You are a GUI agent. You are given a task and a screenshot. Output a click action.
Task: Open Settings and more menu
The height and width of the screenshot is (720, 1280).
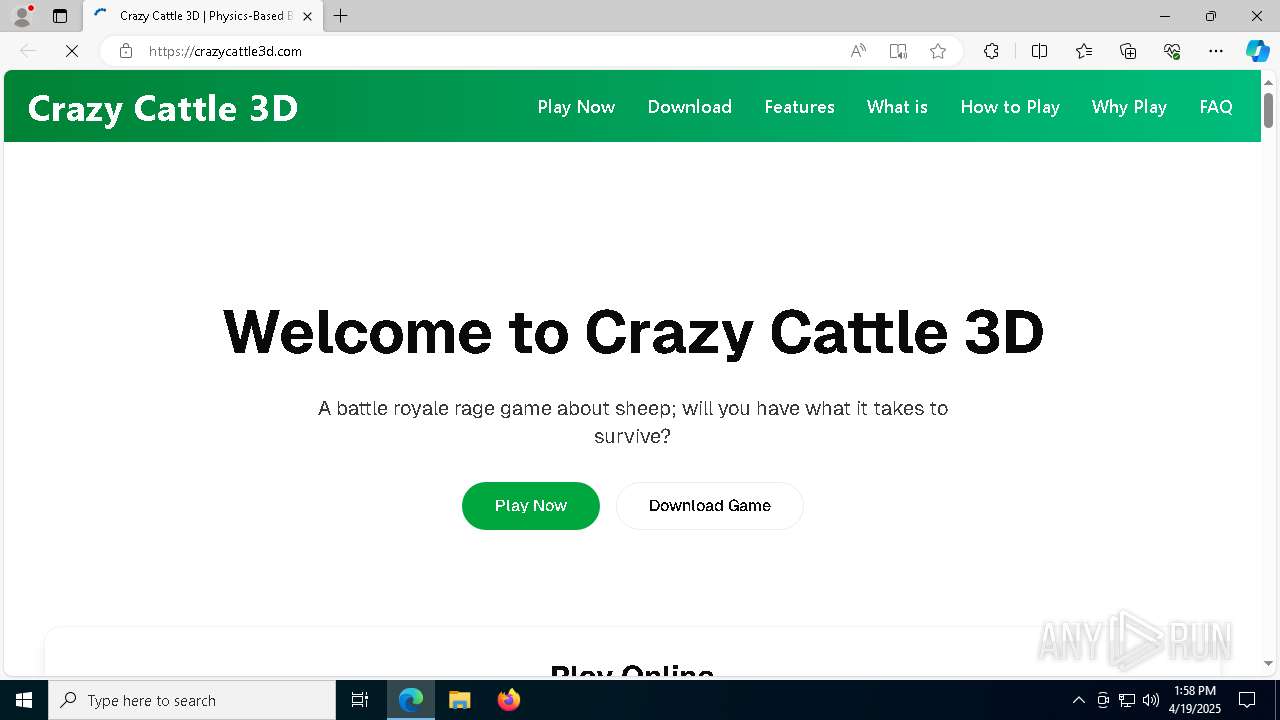1216,51
